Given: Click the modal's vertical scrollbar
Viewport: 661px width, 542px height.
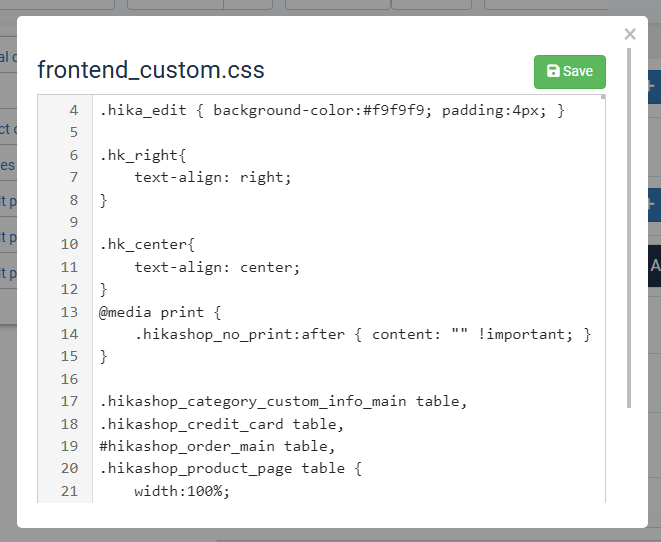Looking at the screenshot, I should click(x=630, y=230).
